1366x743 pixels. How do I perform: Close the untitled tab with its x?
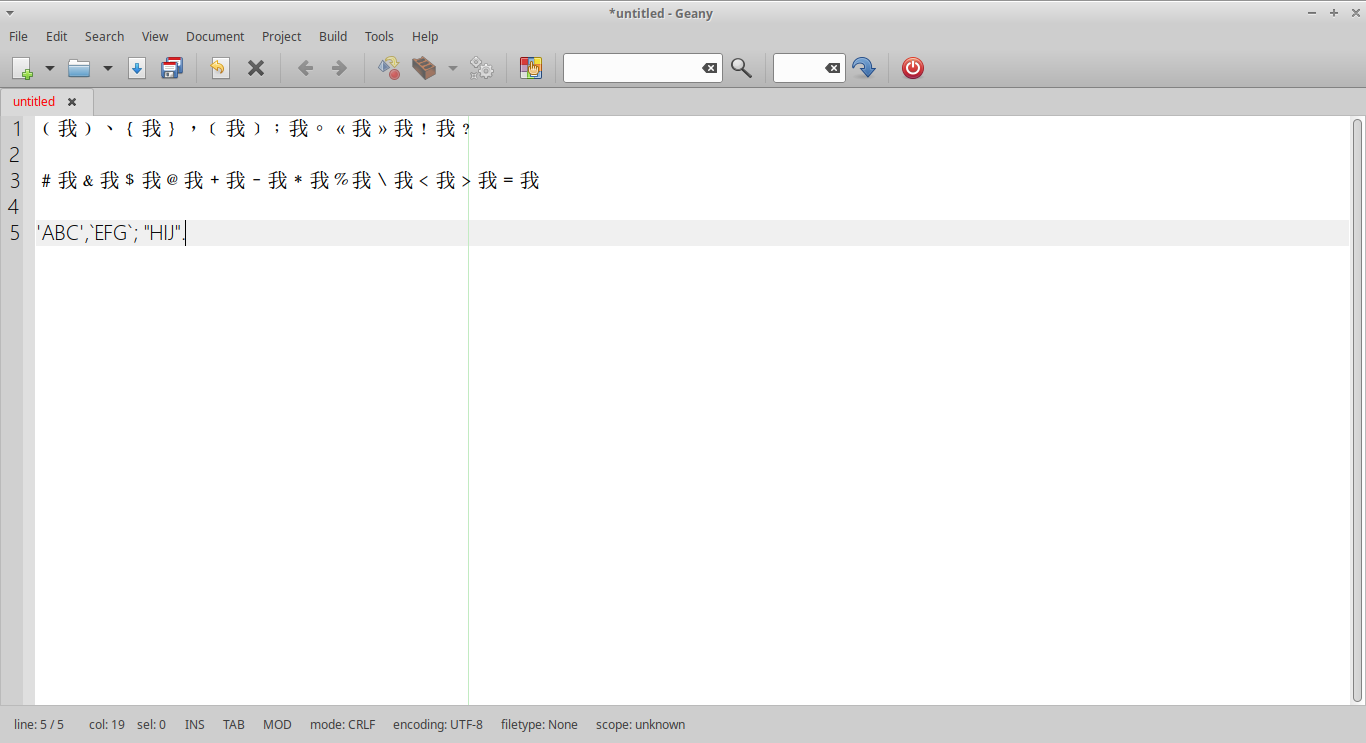coord(73,101)
